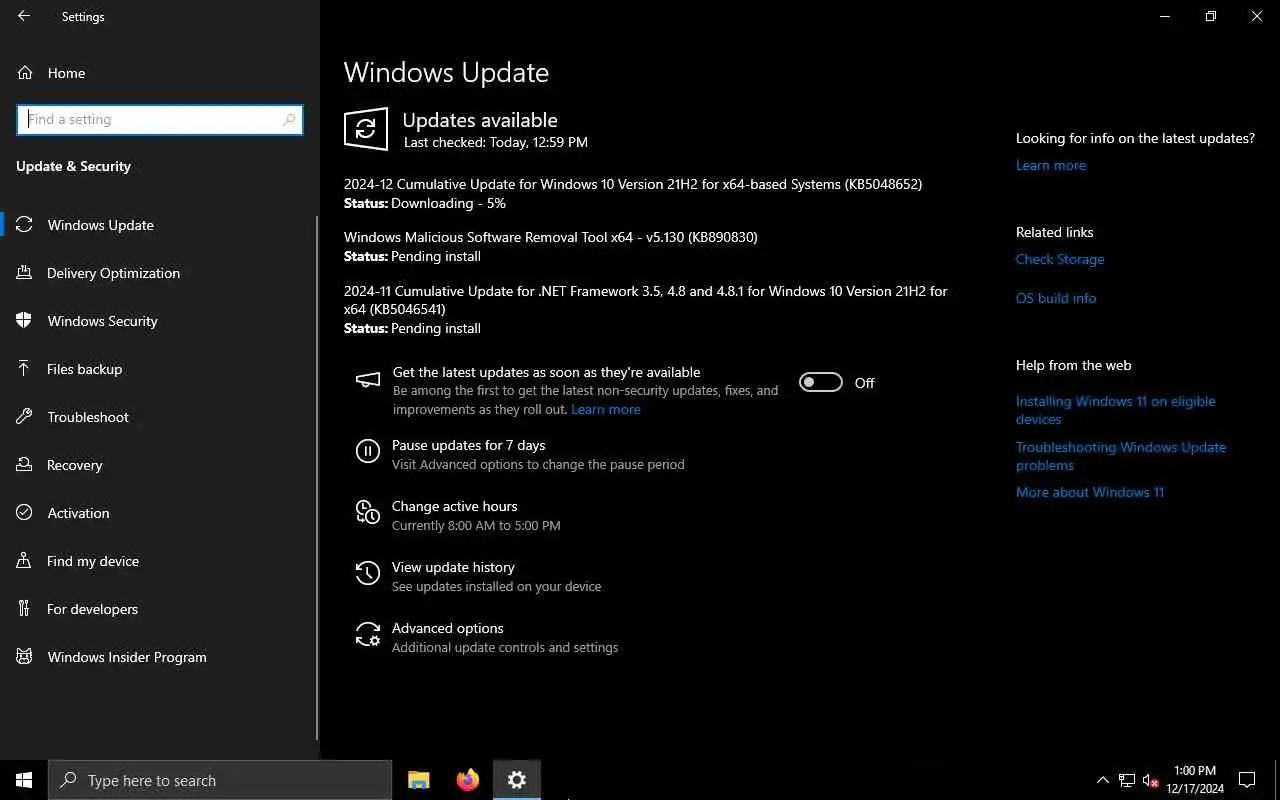This screenshot has height=800, width=1280.
Task: Open More about Windows 11 link
Action: point(1090,492)
